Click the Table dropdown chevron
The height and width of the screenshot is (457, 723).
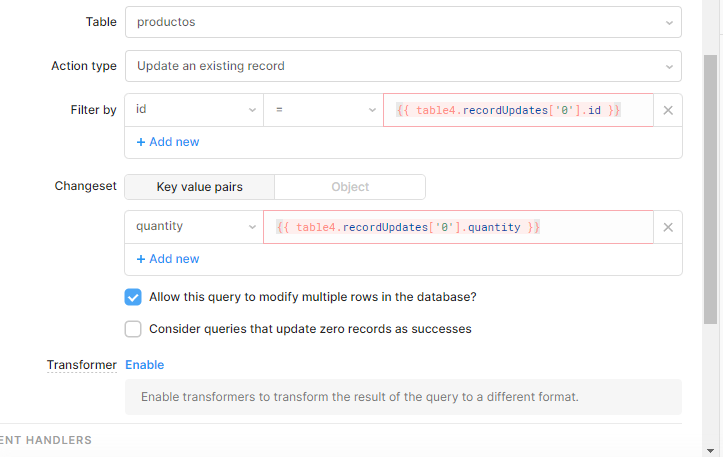point(669,23)
